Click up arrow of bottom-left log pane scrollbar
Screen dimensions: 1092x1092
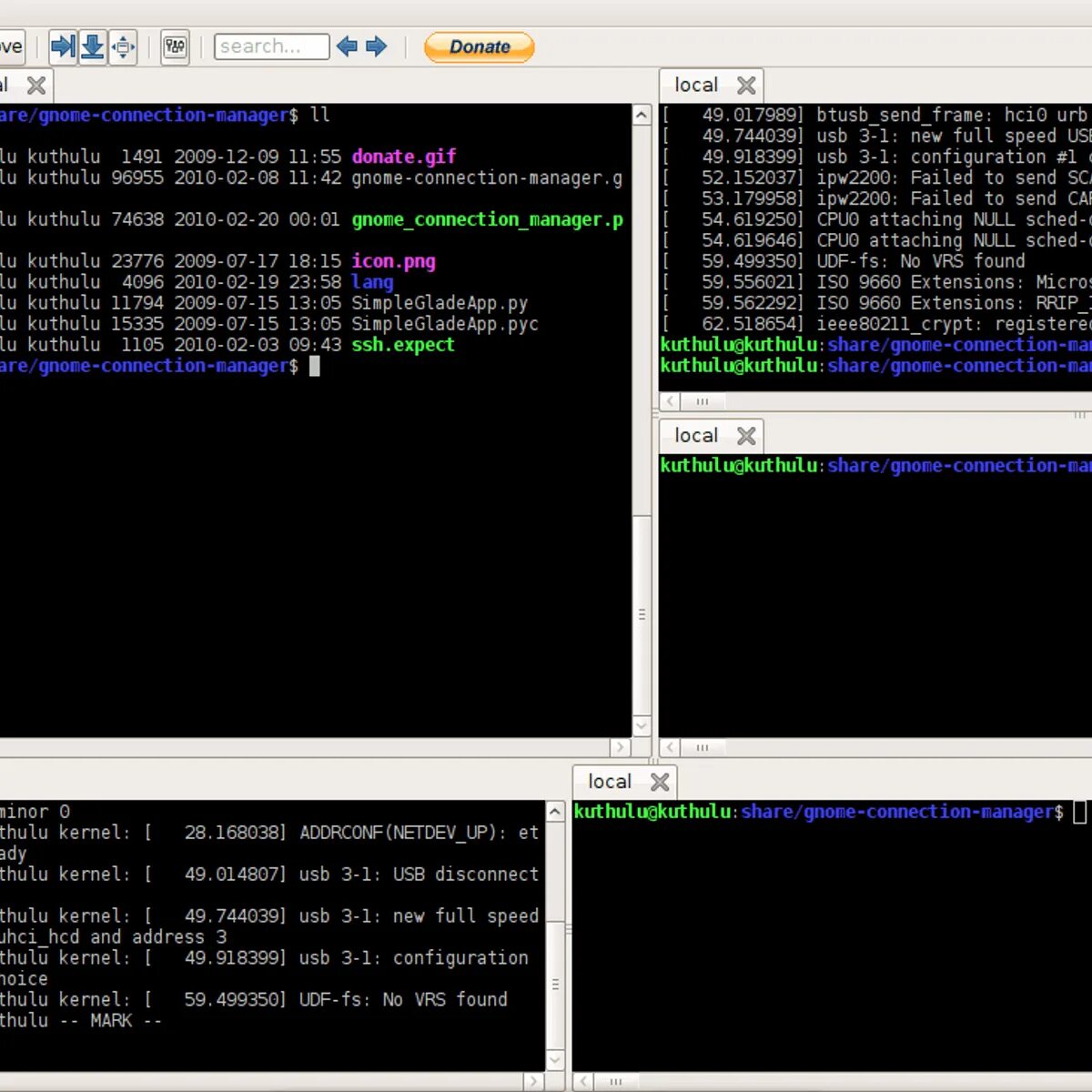click(x=555, y=811)
